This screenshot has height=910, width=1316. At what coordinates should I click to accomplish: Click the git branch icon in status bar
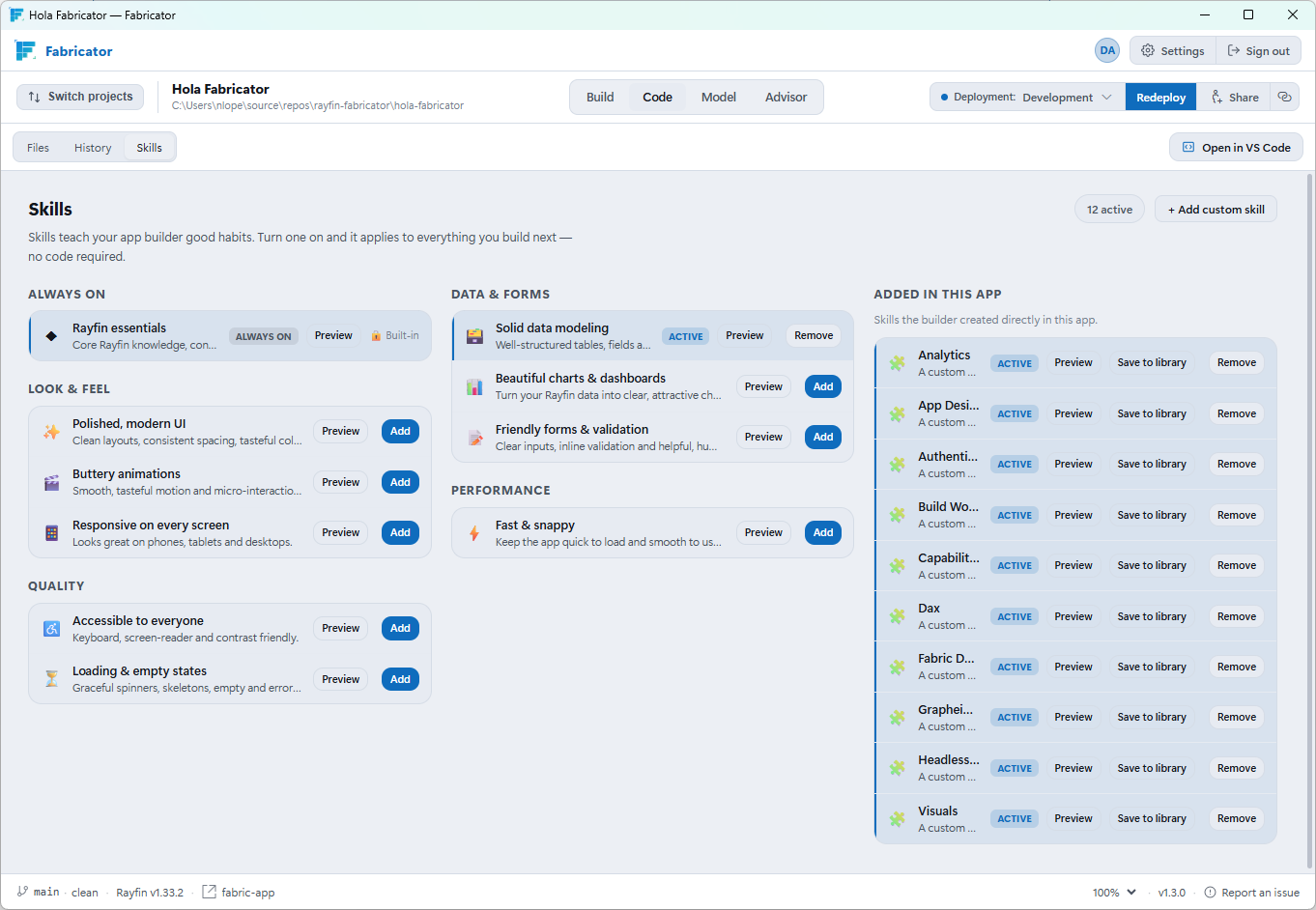pos(22,892)
